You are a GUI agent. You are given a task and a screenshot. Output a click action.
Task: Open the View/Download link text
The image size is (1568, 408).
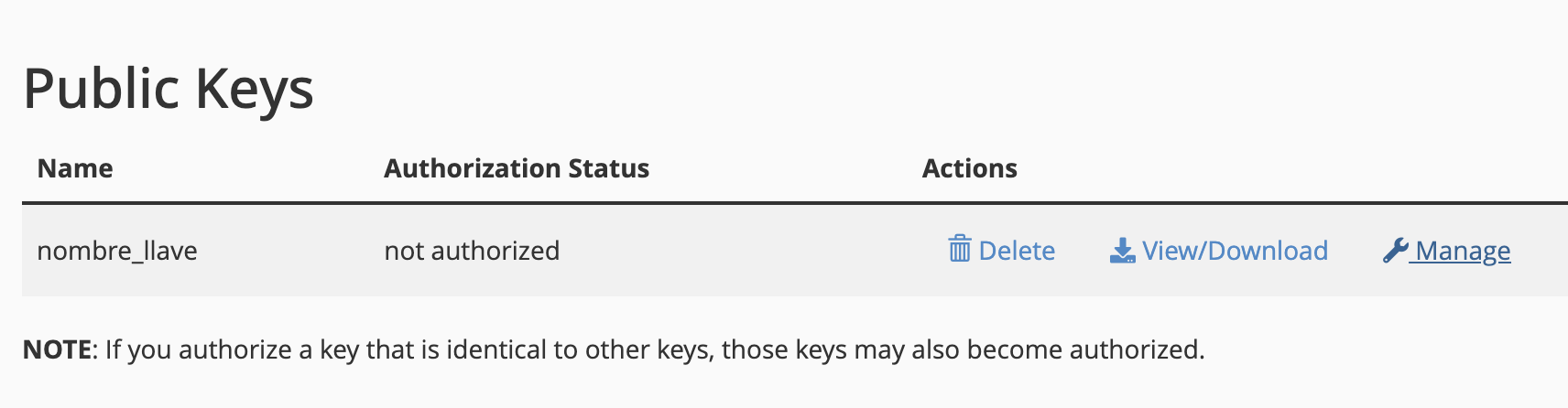click(1235, 251)
